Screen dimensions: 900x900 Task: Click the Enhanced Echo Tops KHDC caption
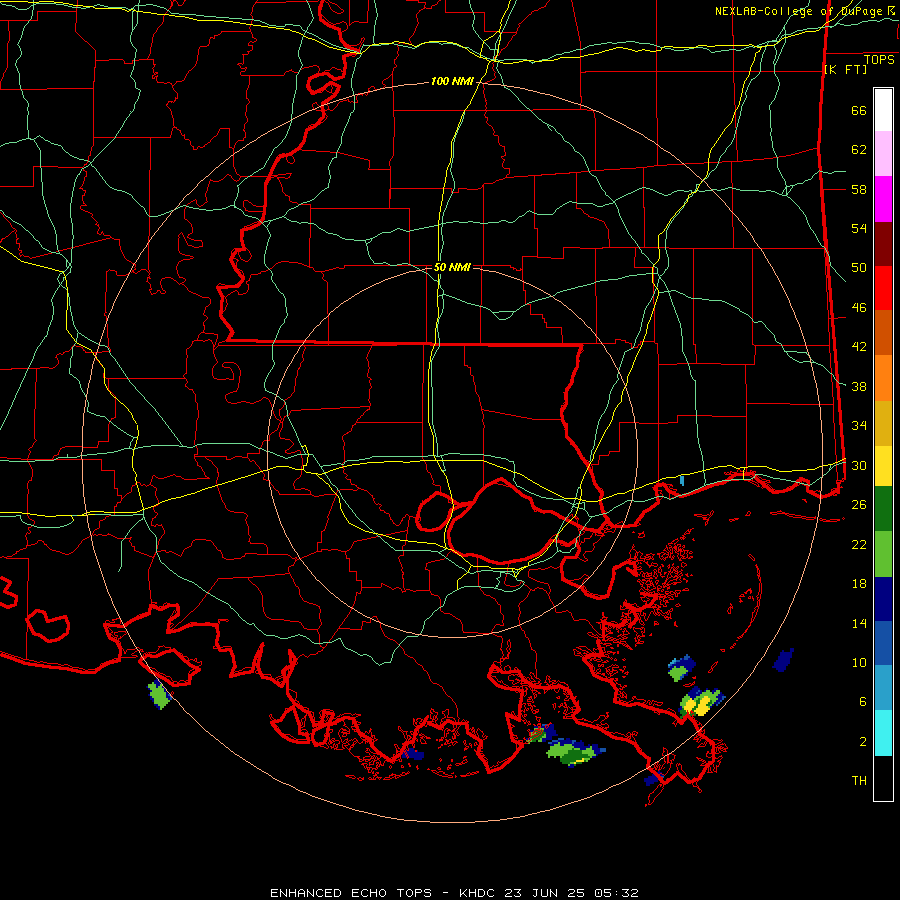(454, 893)
